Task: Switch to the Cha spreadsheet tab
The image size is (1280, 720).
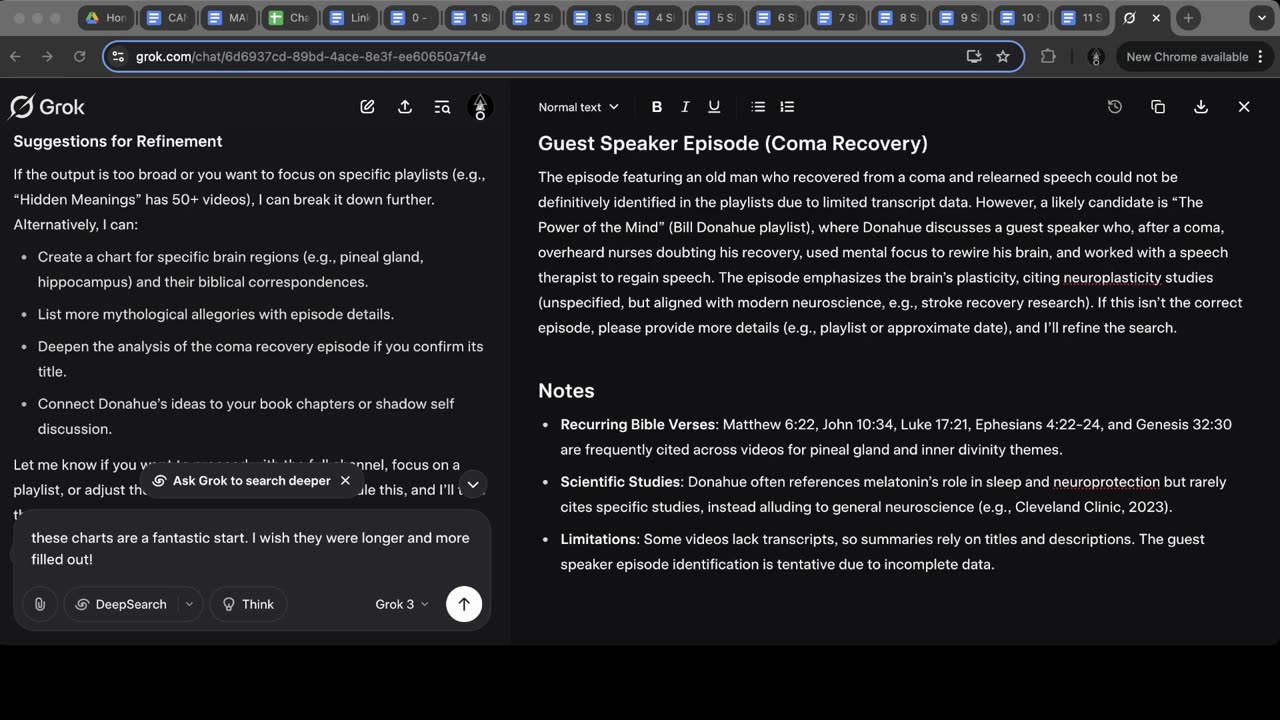Action: point(288,18)
